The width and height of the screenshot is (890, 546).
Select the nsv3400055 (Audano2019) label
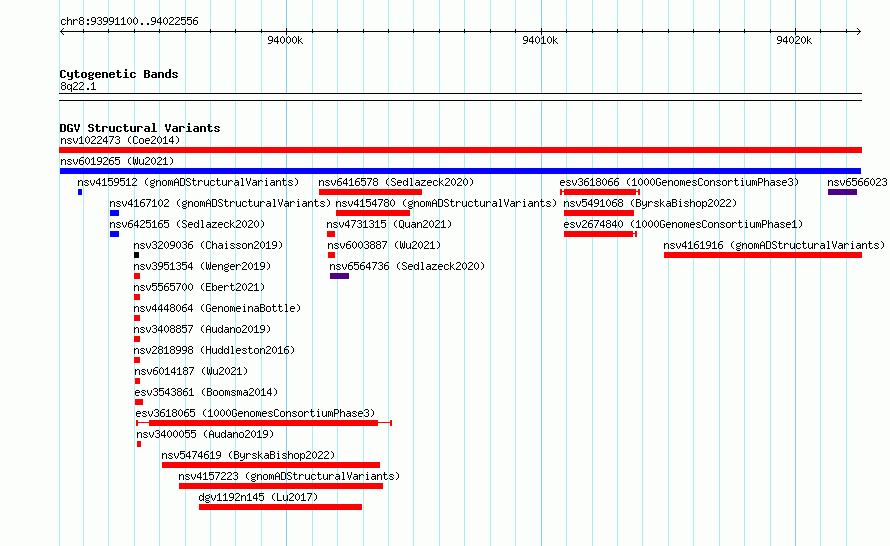(x=205, y=434)
